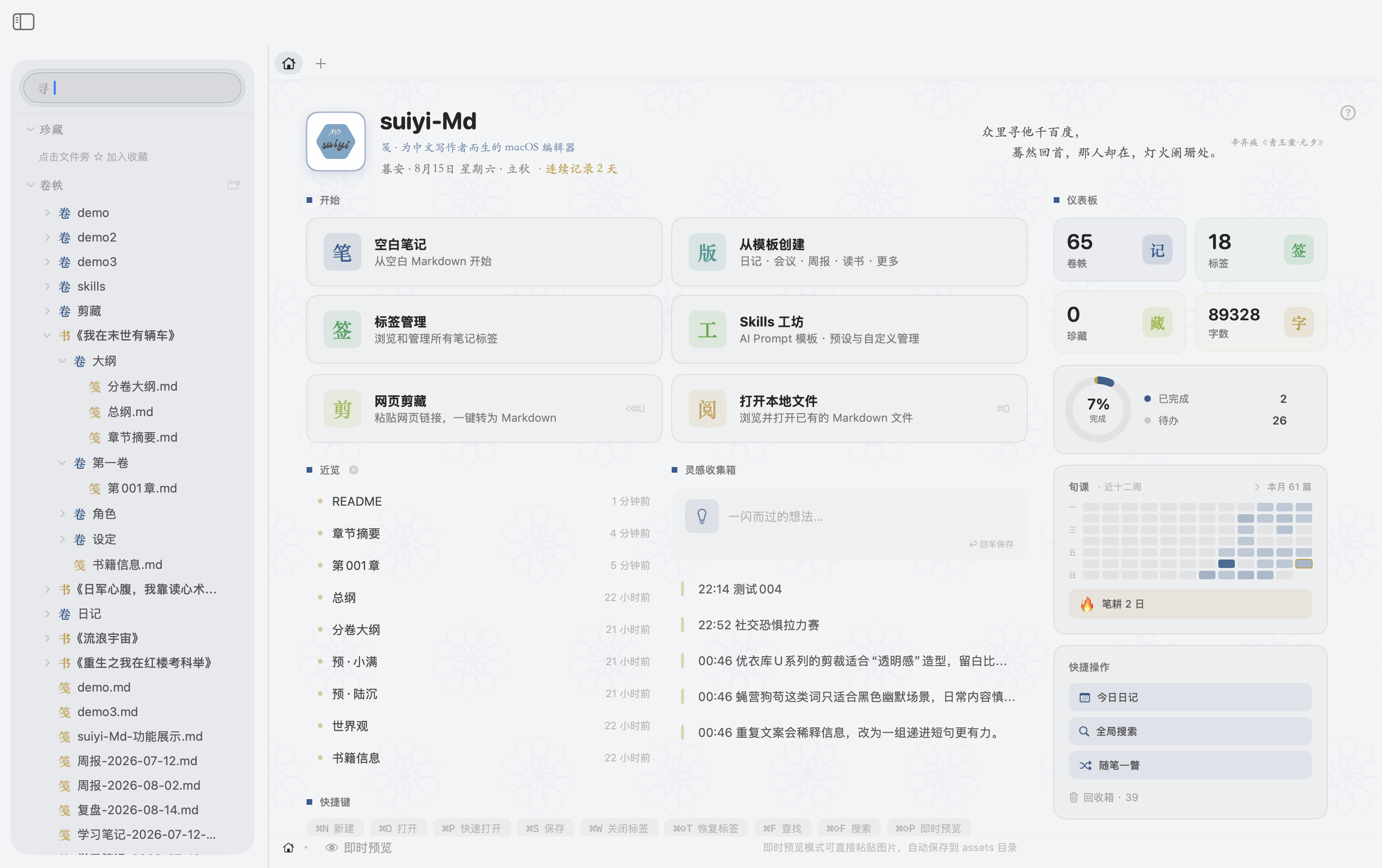Create a blank note with 笔 icon
The width and height of the screenshot is (1382, 868).
click(342, 252)
